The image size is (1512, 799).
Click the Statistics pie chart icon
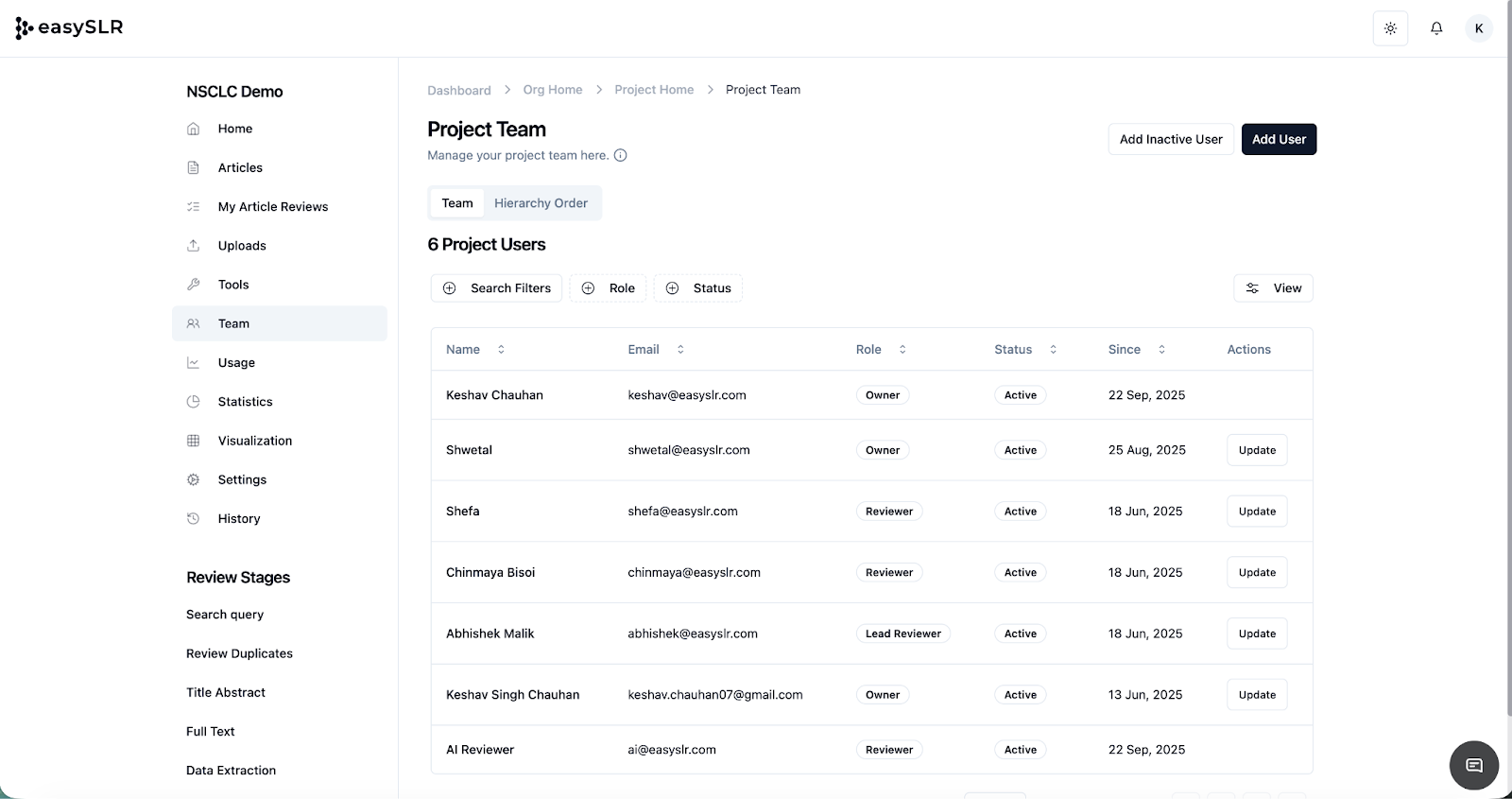click(194, 402)
